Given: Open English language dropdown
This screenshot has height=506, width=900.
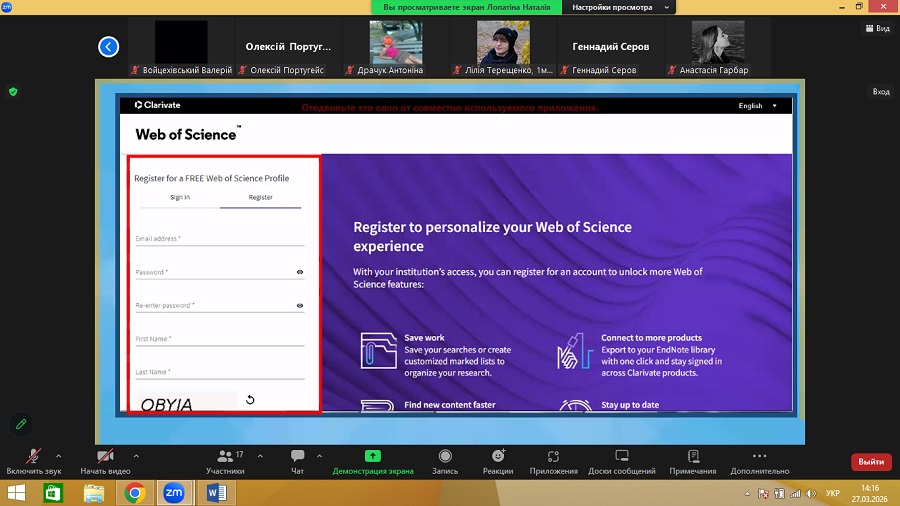Looking at the screenshot, I should [757, 105].
